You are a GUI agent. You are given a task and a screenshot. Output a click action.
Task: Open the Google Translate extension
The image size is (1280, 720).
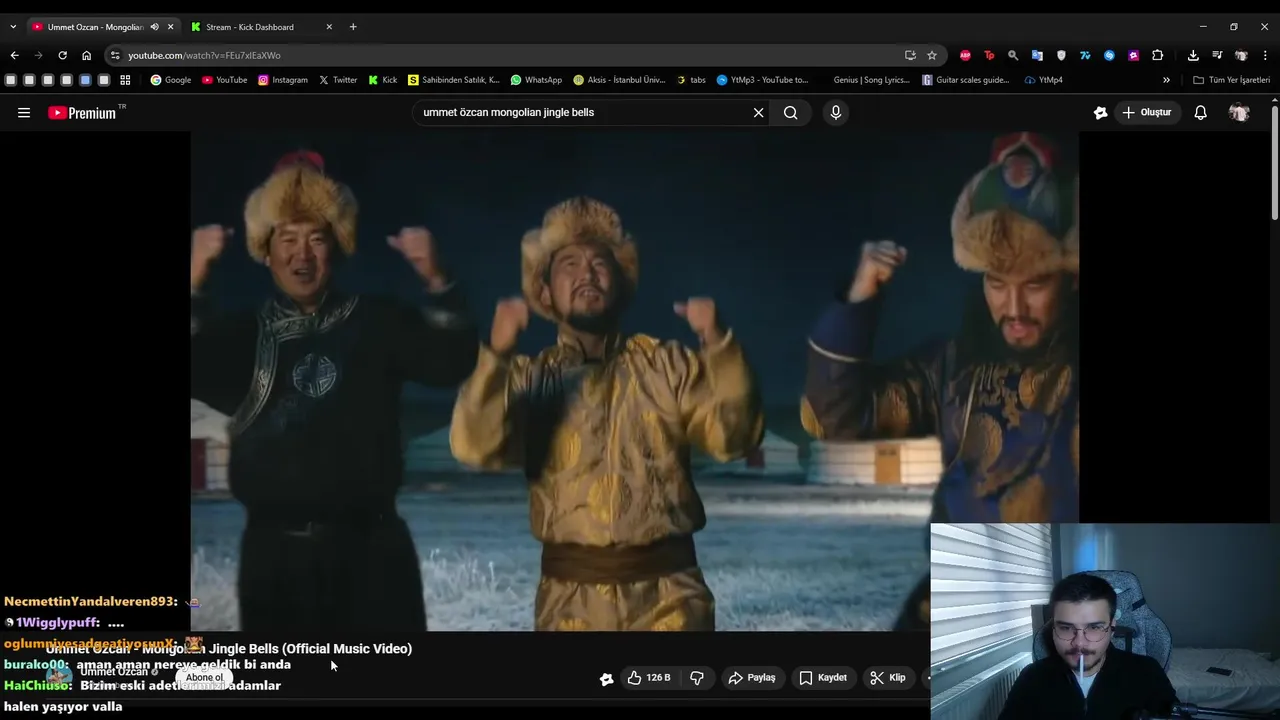tap(1037, 55)
